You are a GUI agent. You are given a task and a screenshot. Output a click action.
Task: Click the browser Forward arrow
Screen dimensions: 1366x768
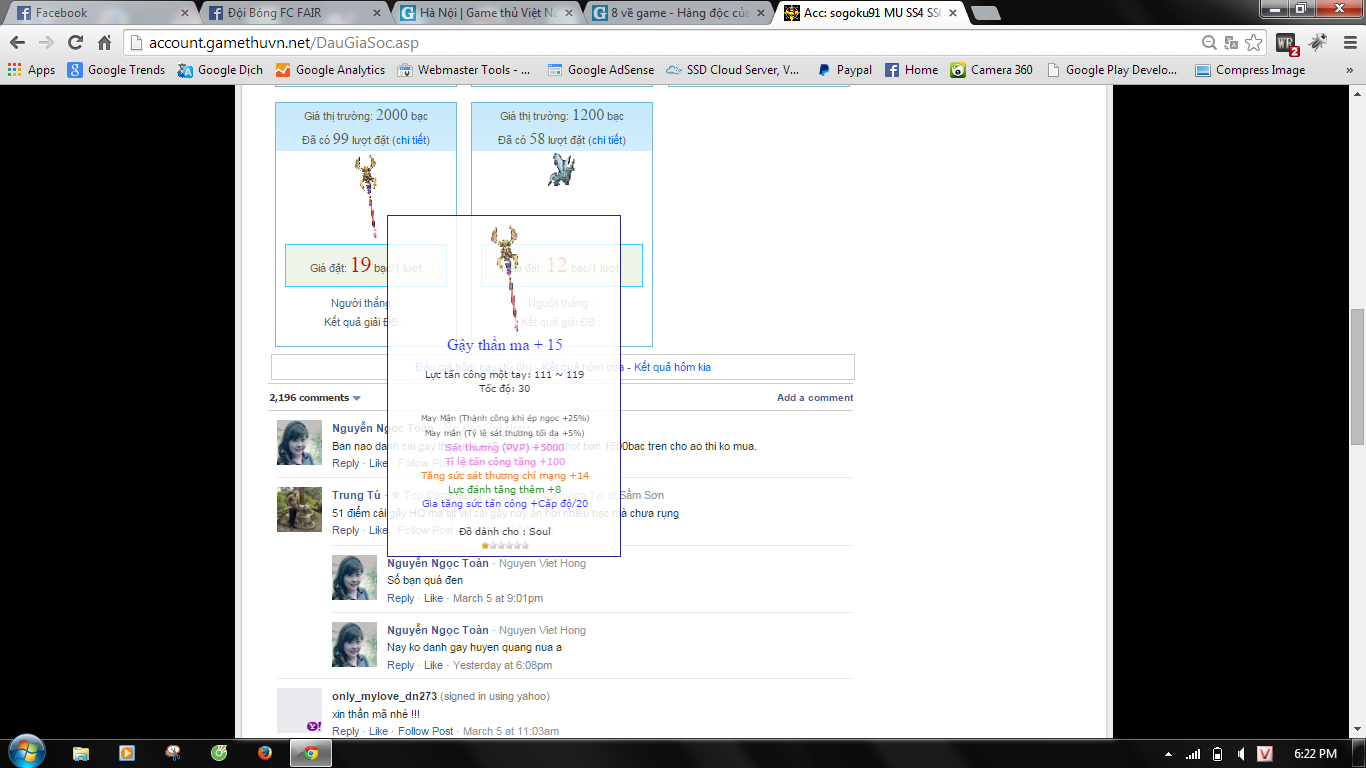tap(46, 43)
